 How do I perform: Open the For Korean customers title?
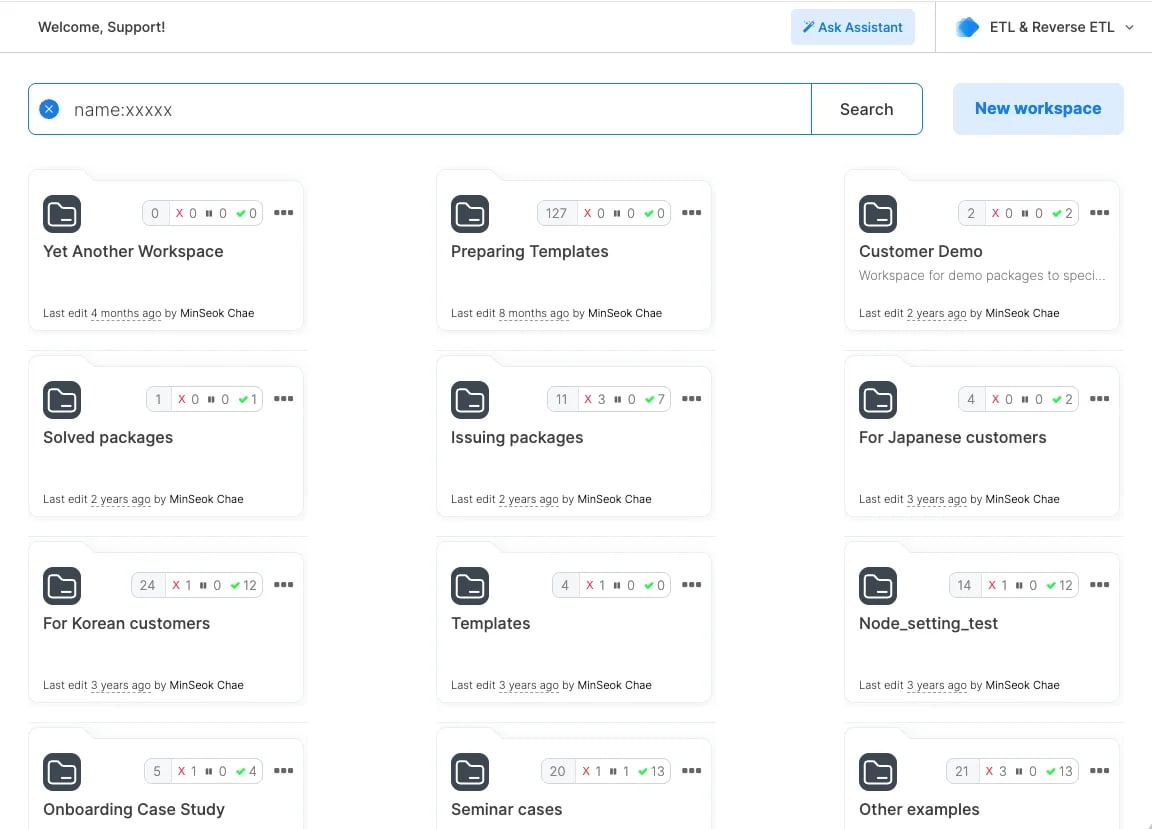pos(126,623)
